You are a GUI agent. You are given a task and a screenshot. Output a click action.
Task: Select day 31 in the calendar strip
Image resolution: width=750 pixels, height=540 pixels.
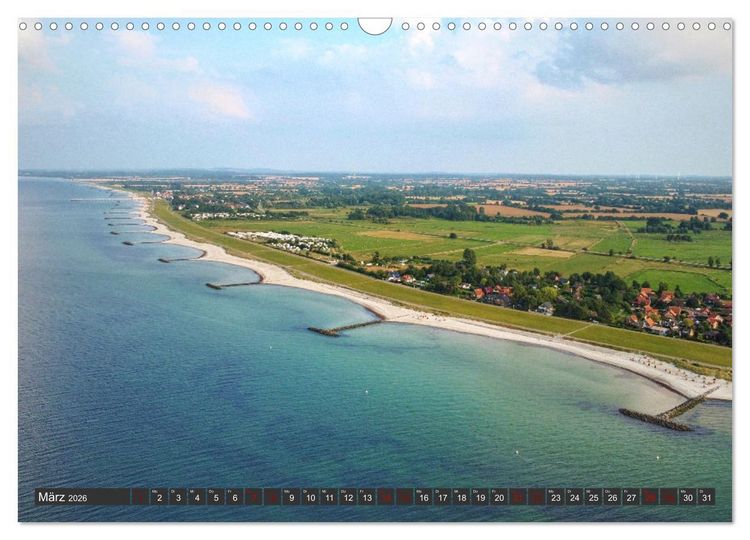(x=706, y=496)
